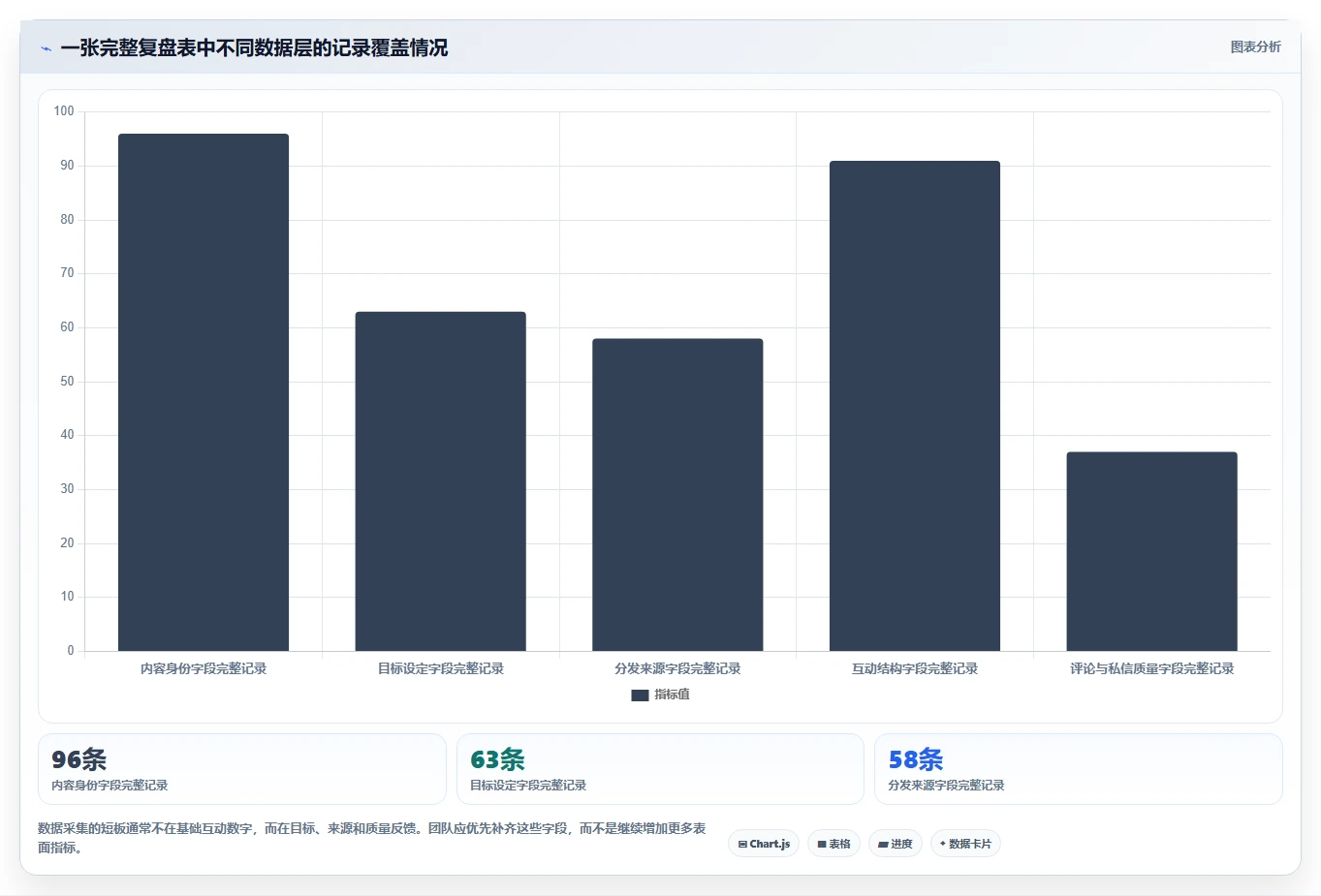Viewport: 1321px width, 896px height.
Task: Click the x-axis label 评论与私信质量字段完整记录
Action: click(x=1152, y=668)
